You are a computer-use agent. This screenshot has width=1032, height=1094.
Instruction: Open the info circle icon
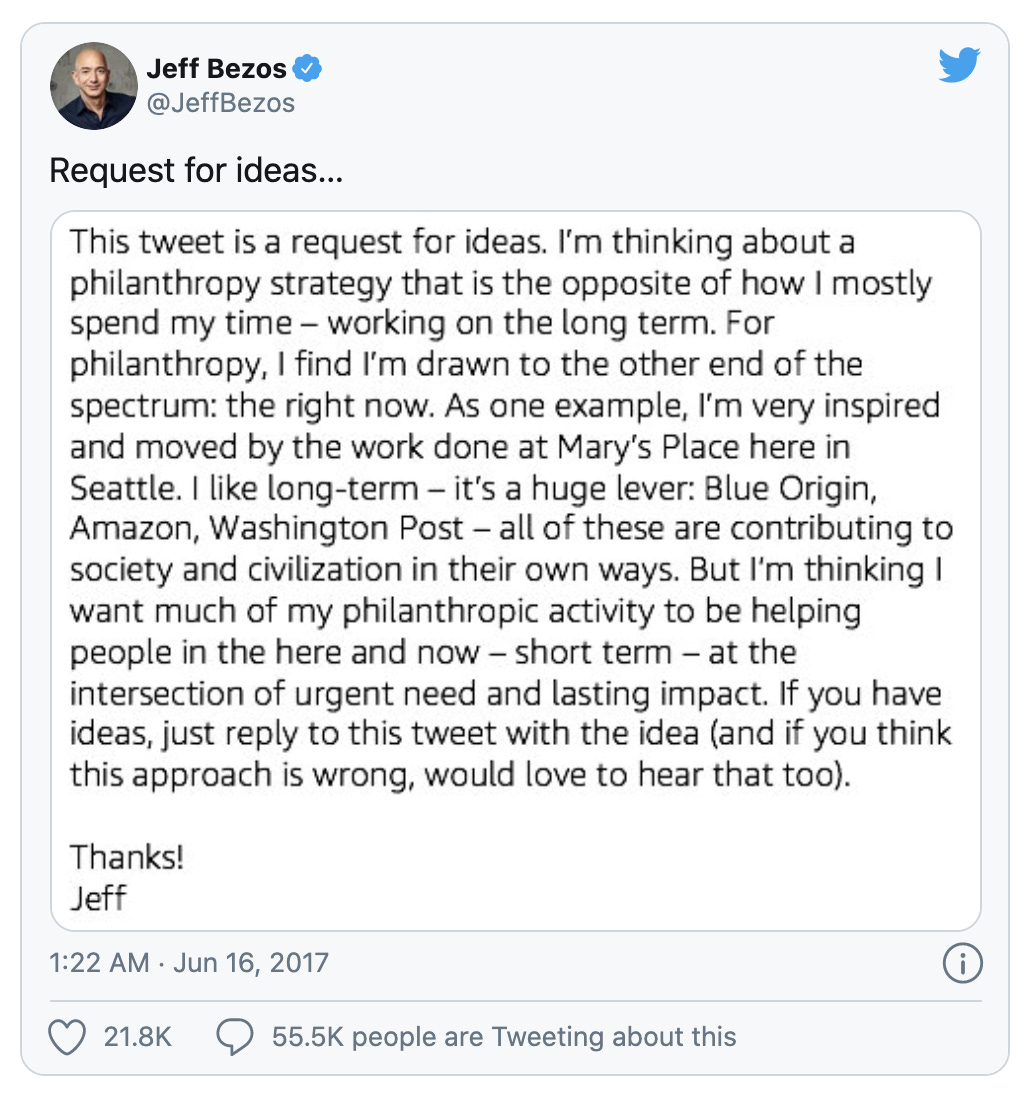[962, 964]
